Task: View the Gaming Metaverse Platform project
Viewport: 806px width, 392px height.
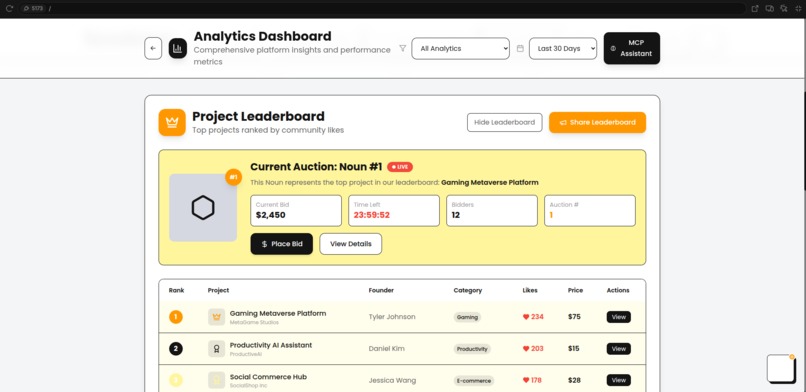Action: (x=618, y=317)
